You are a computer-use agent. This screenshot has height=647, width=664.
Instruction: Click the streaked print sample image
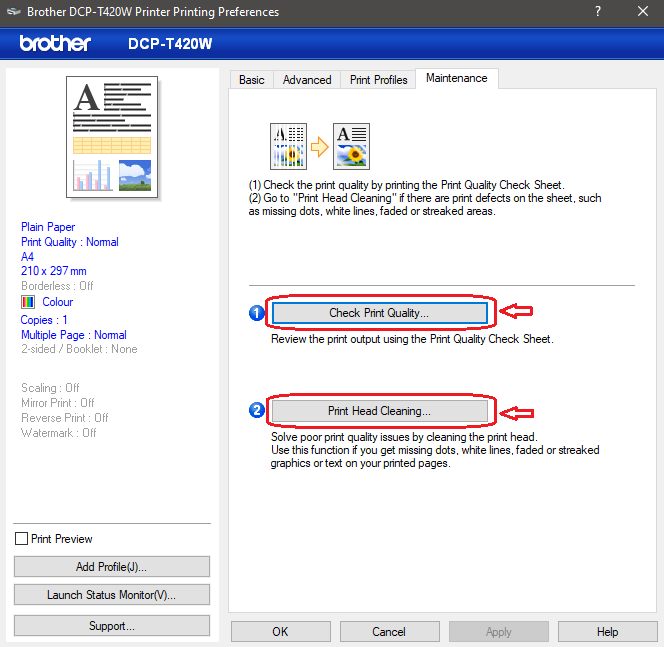tap(288, 147)
